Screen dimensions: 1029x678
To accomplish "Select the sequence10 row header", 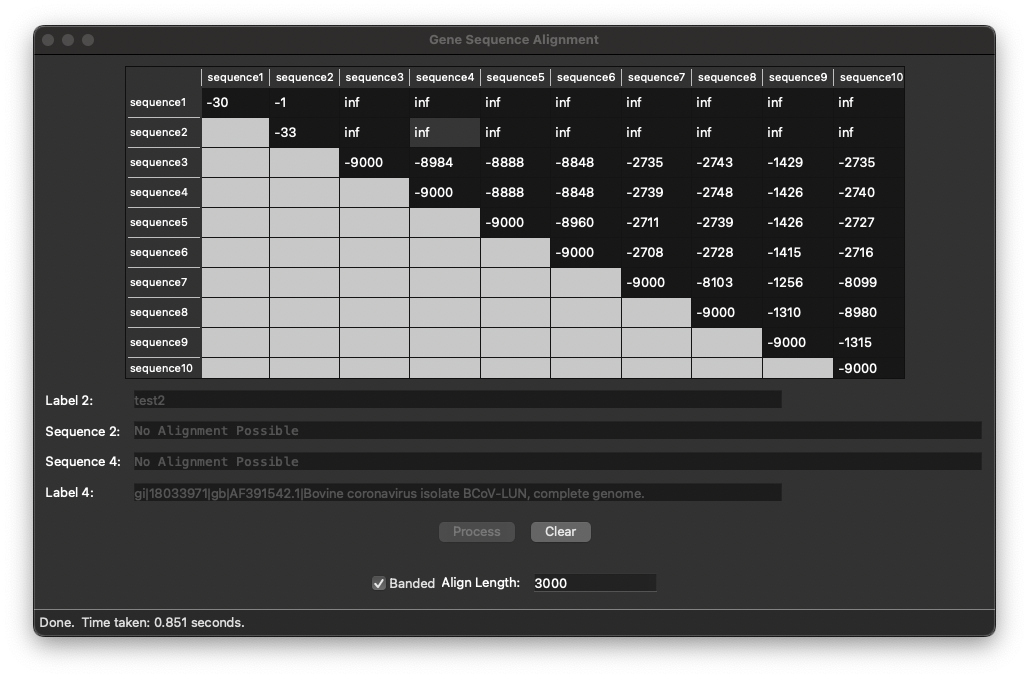I will [163, 368].
